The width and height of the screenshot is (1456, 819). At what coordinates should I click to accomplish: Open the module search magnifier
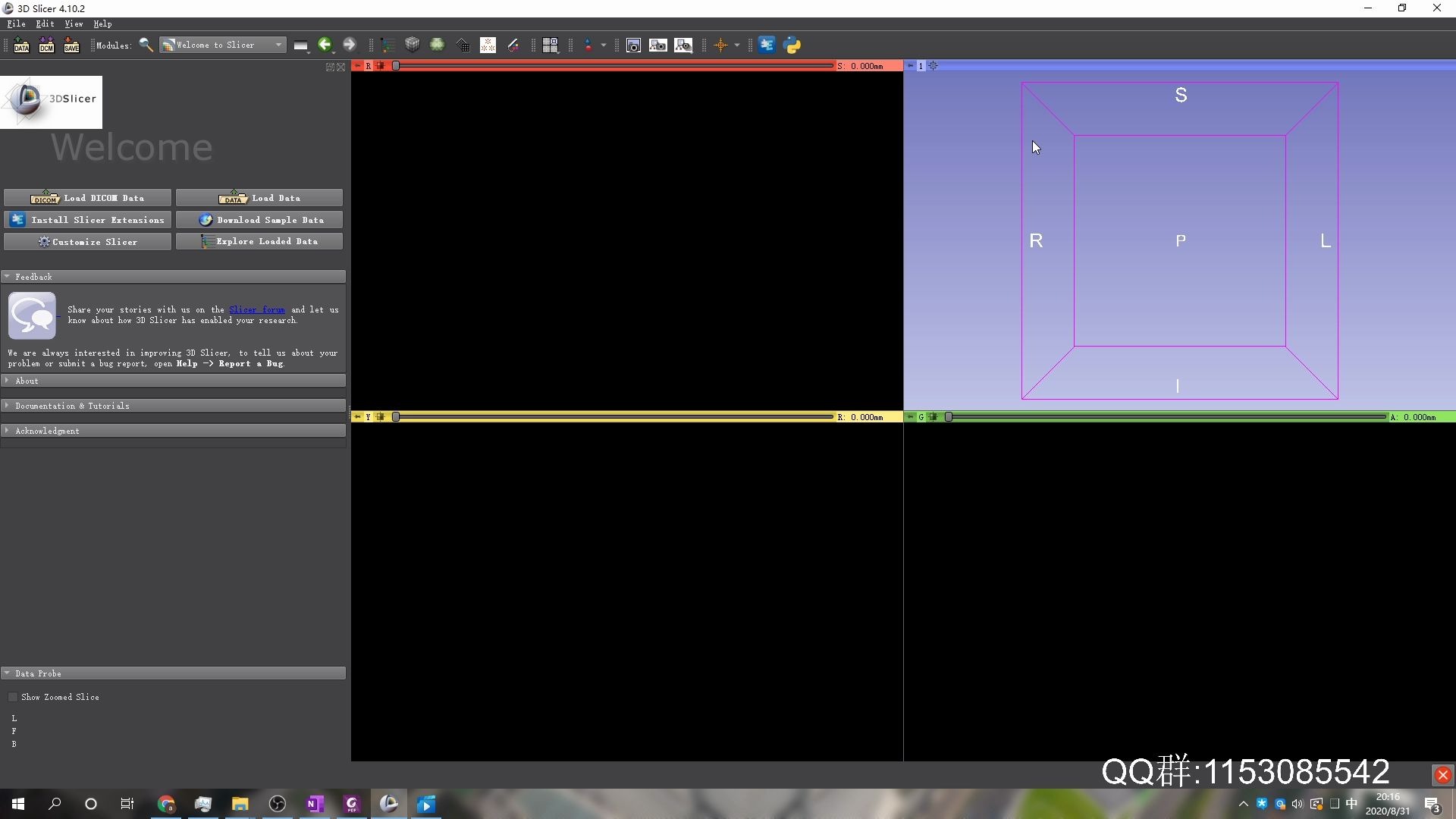(x=146, y=45)
